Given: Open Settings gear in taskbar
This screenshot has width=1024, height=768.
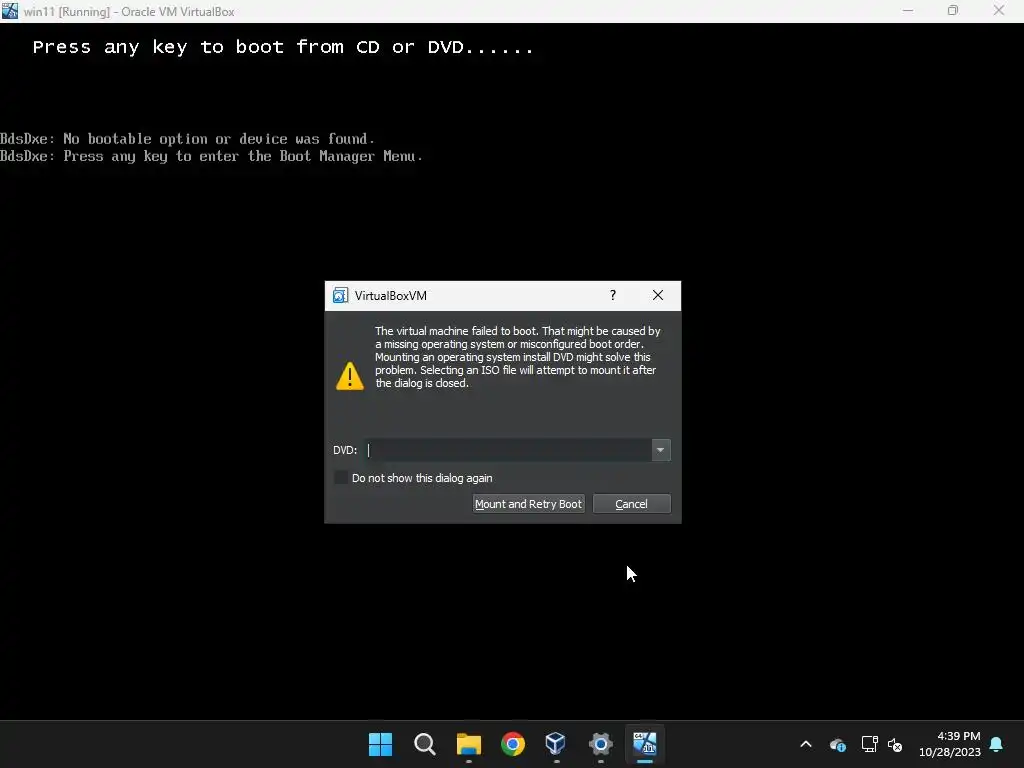Looking at the screenshot, I should 601,744.
